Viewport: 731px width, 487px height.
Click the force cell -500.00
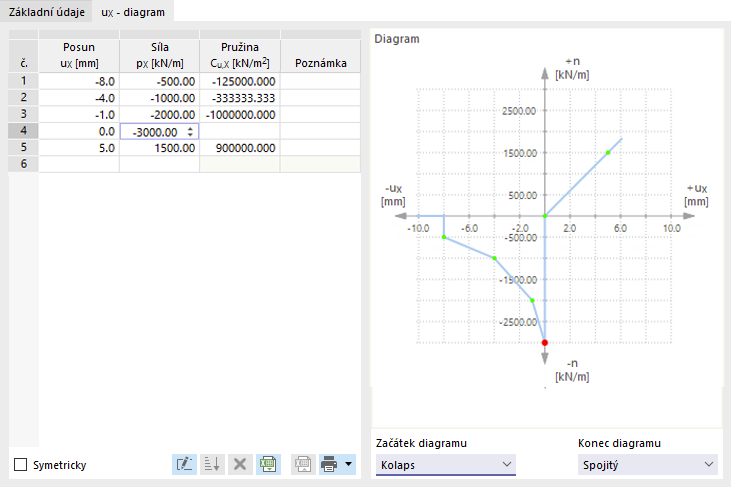click(x=159, y=81)
